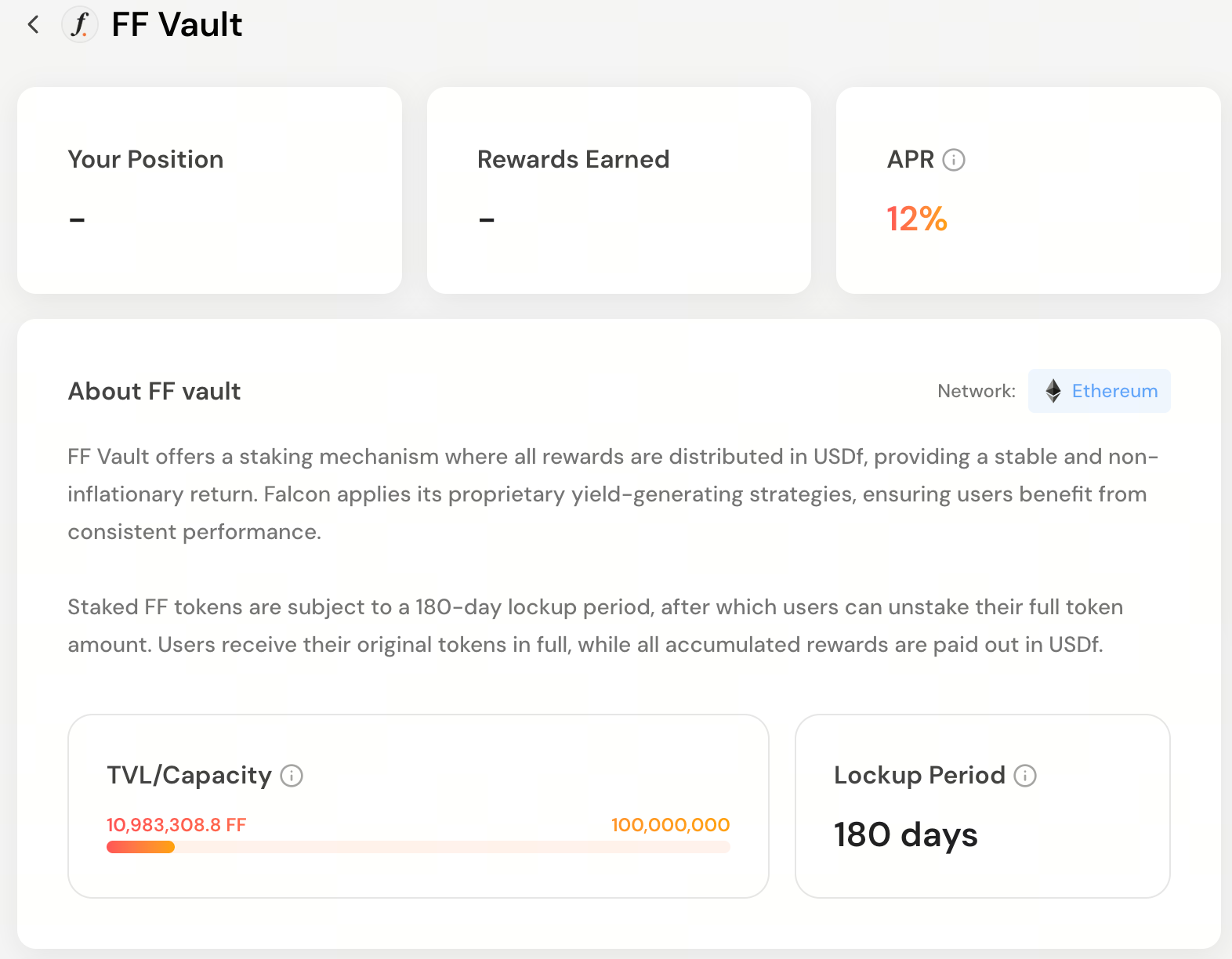The image size is (1232, 959).
Task: Click the 12% APR value
Action: tap(915, 220)
